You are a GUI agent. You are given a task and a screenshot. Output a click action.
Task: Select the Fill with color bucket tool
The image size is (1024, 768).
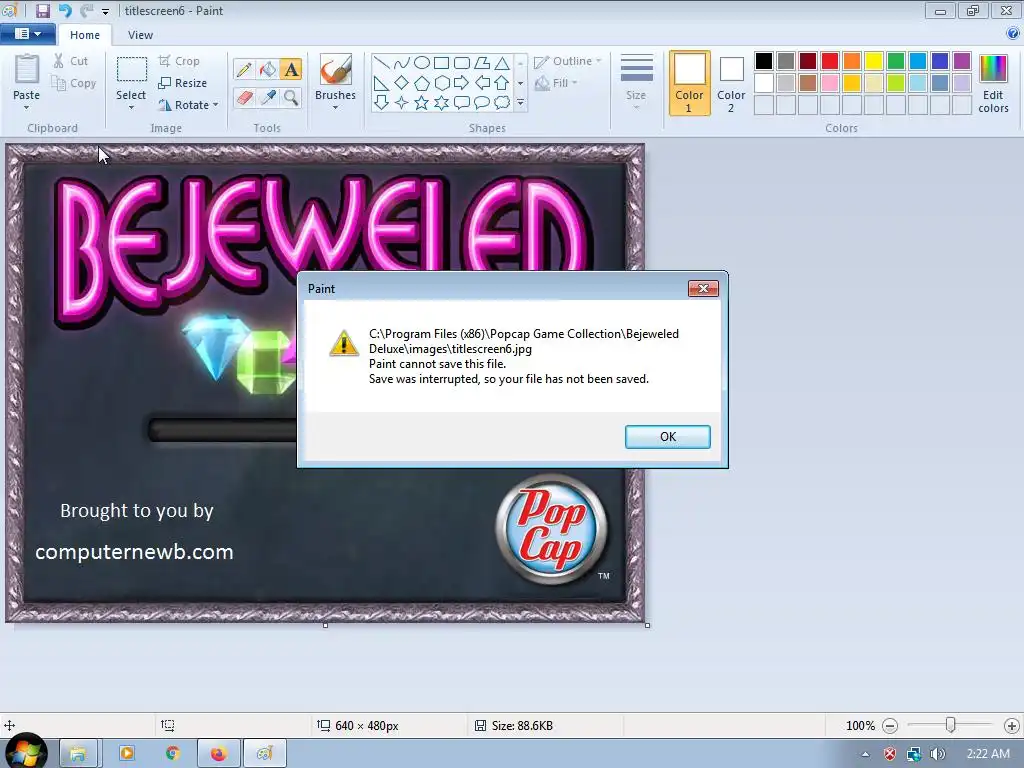(x=268, y=69)
